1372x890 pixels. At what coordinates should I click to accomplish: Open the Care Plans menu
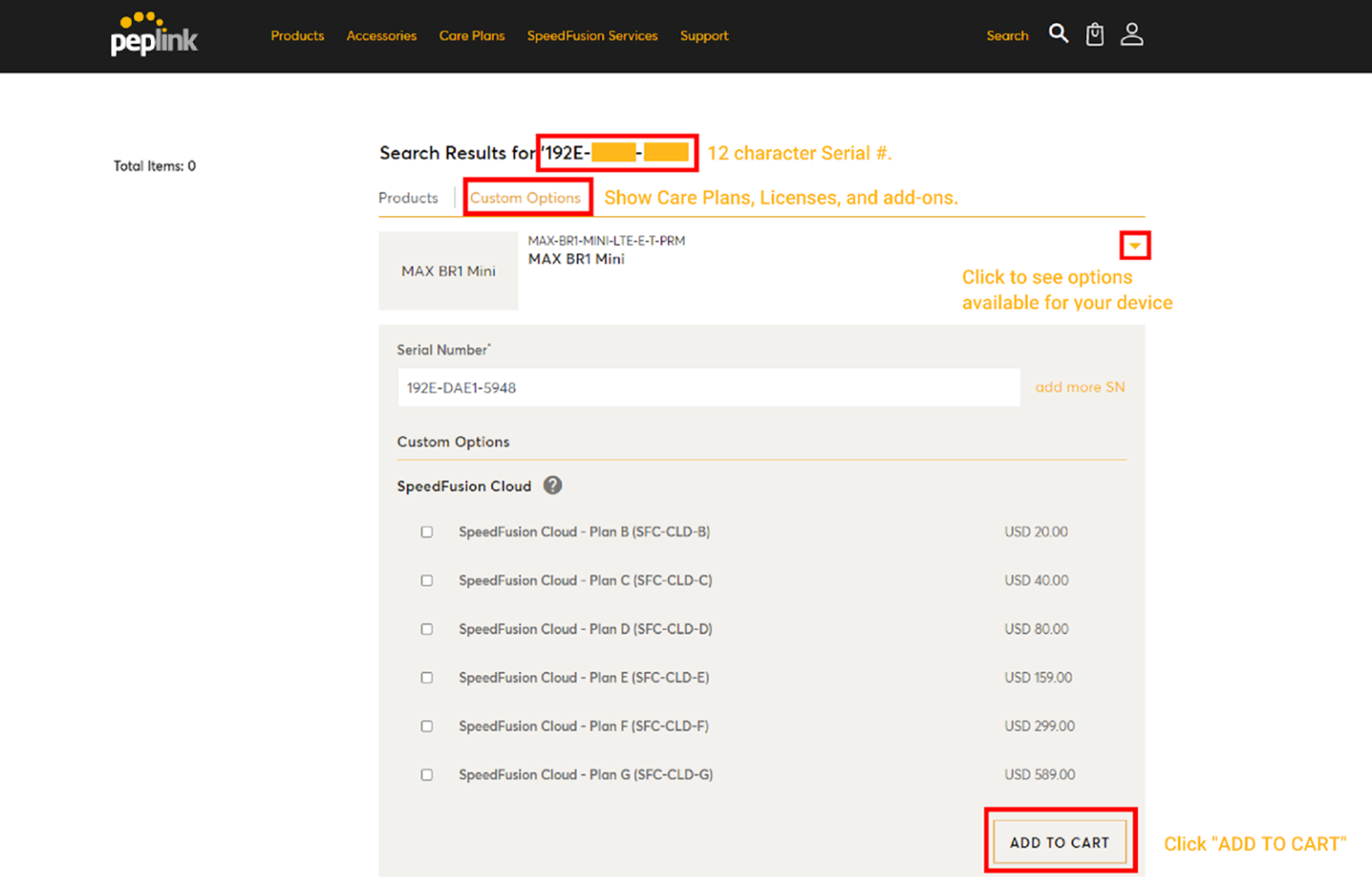click(x=472, y=36)
